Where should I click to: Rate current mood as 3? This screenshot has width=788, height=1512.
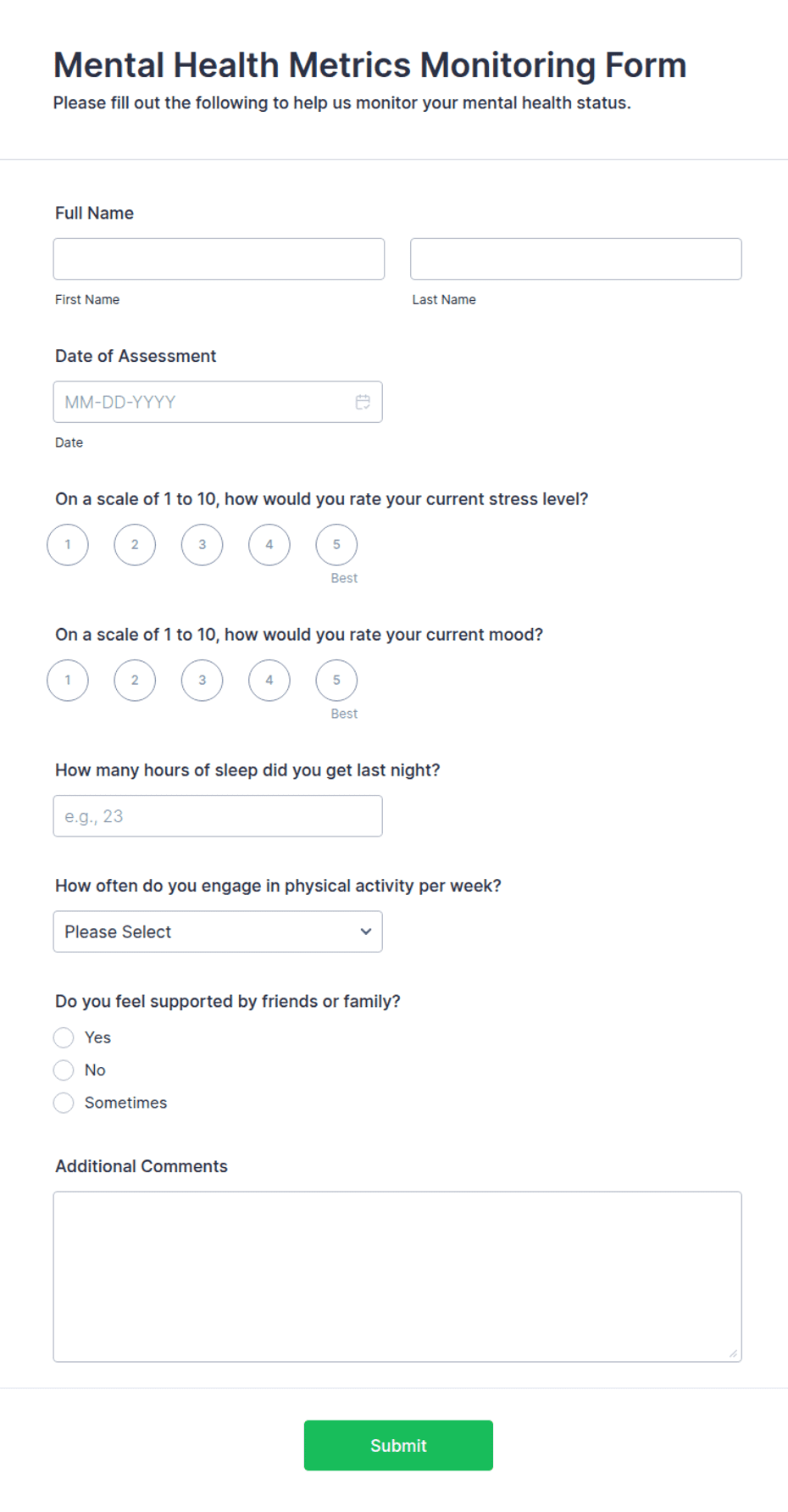point(202,680)
